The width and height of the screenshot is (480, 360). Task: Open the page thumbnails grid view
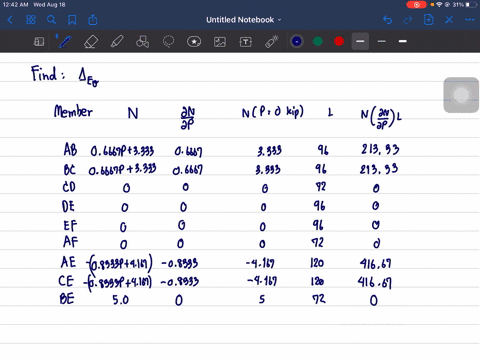(x=31, y=20)
